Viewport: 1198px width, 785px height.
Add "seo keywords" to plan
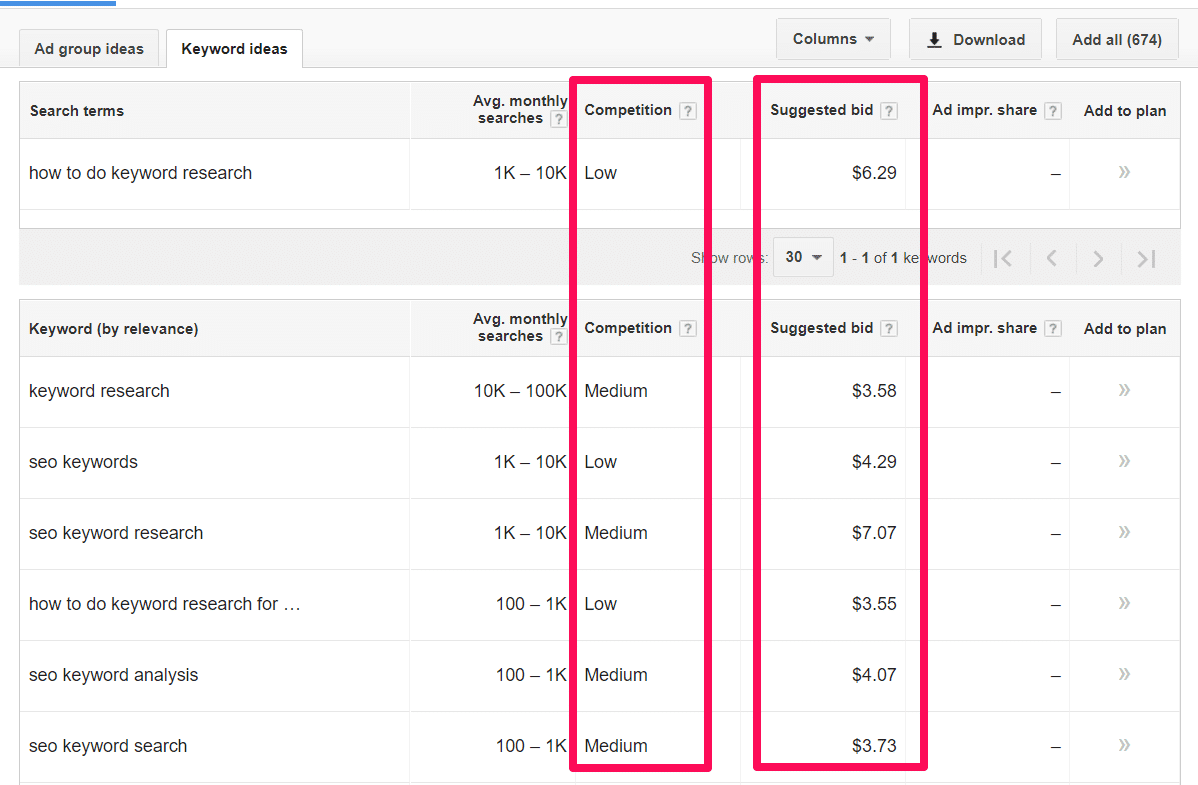point(1124,462)
